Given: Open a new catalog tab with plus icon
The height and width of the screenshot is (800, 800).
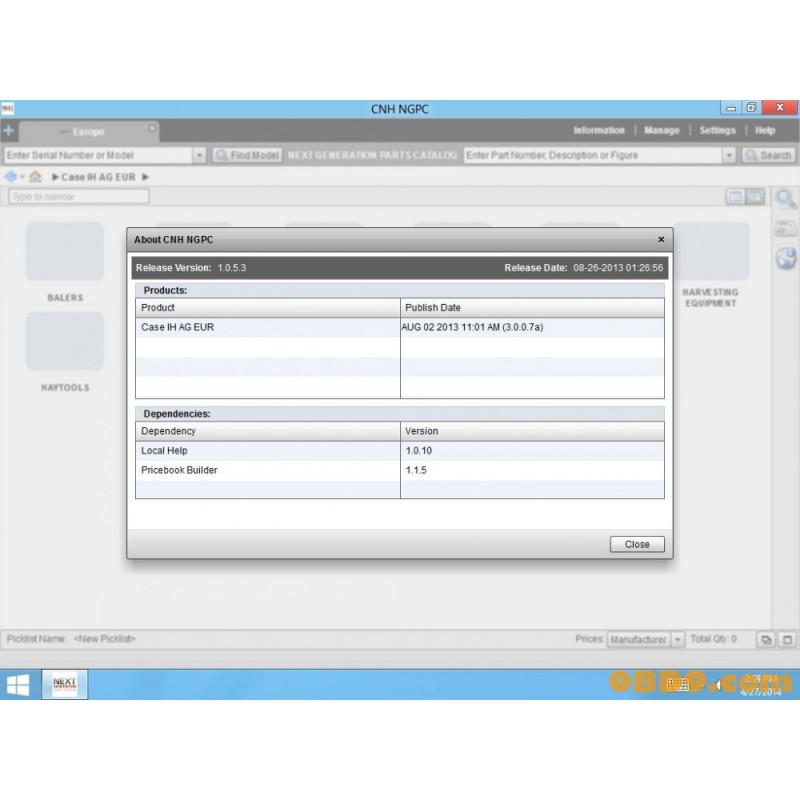Looking at the screenshot, I should click(x=9, y=131).
